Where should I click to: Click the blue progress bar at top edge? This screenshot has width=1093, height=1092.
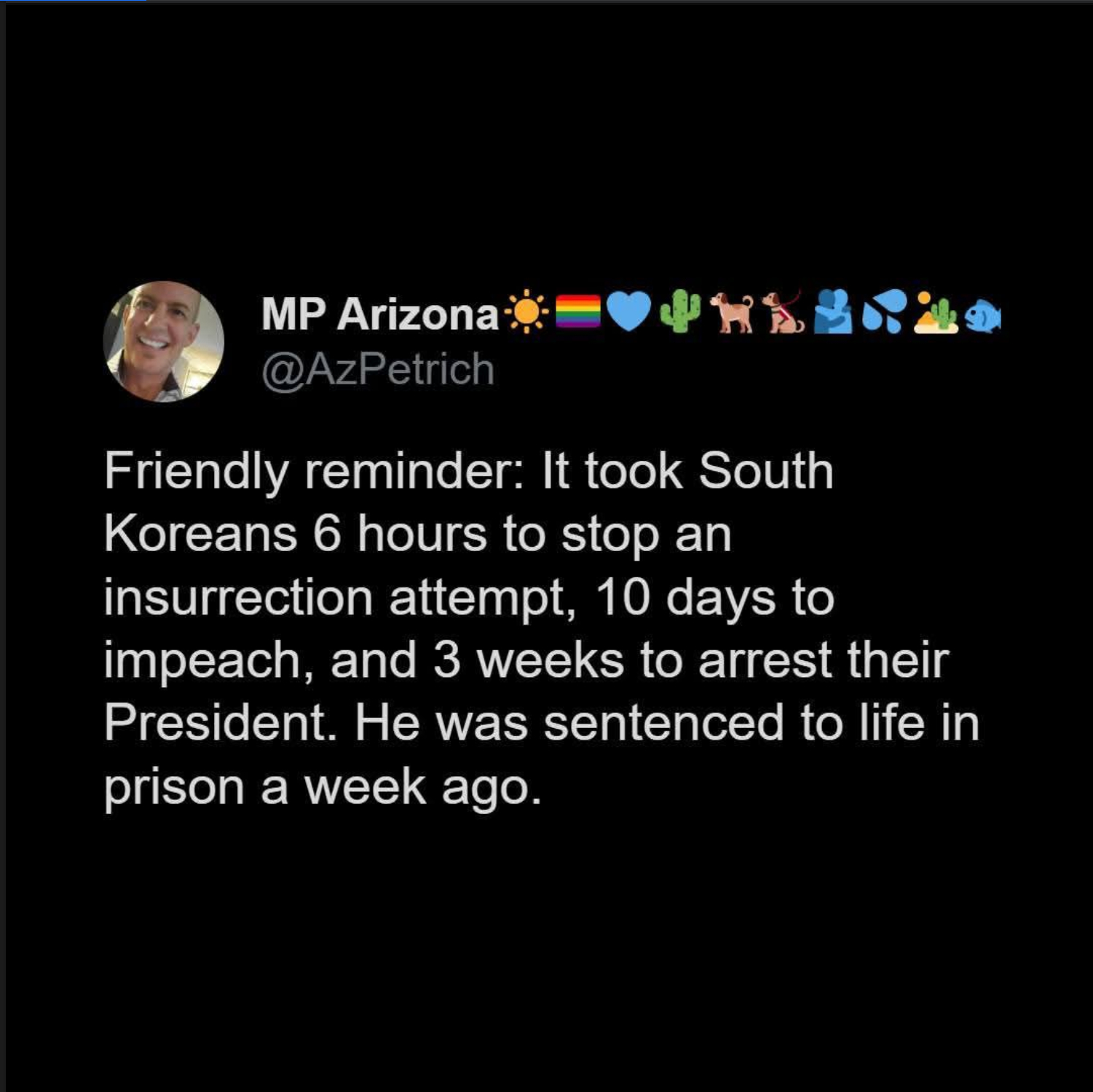[73, 1]
